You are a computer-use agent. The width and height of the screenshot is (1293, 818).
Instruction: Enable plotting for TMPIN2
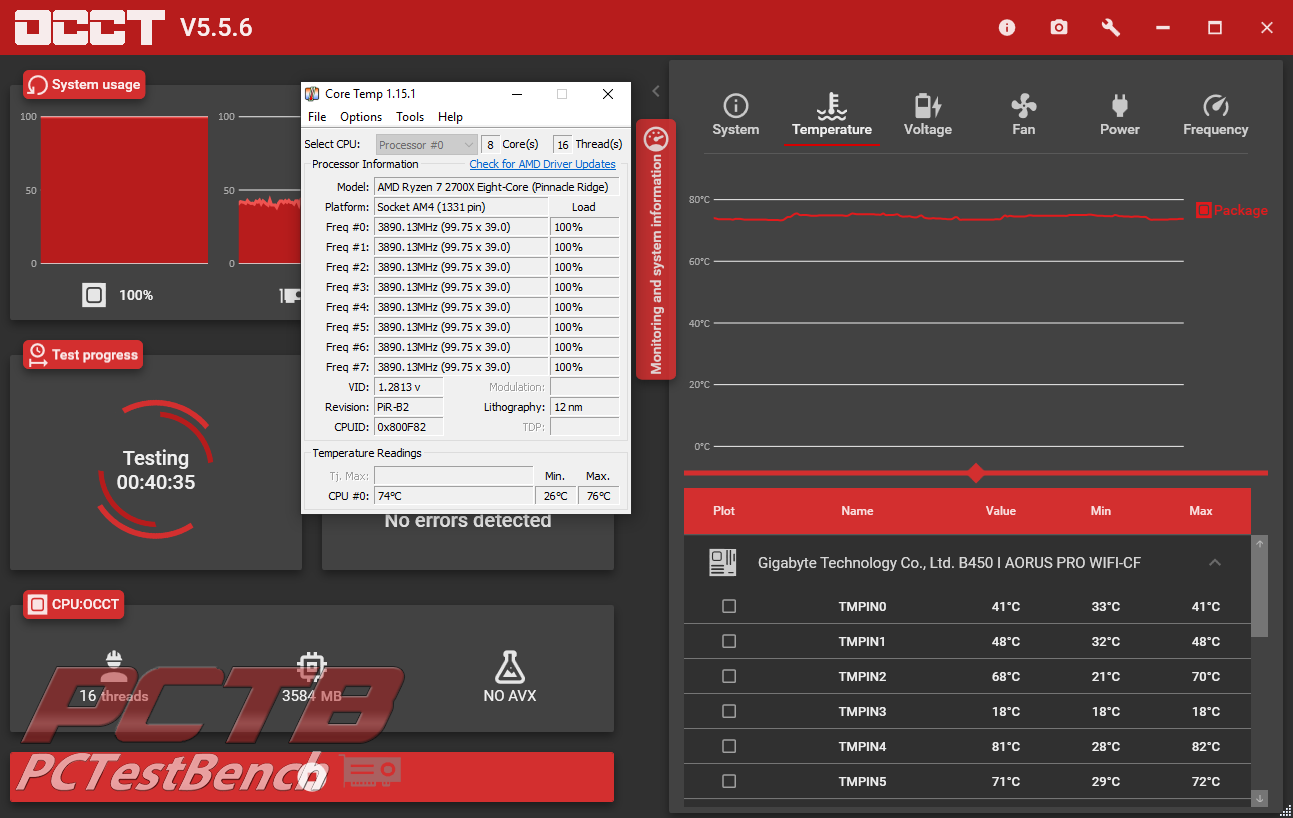(729, 676)
